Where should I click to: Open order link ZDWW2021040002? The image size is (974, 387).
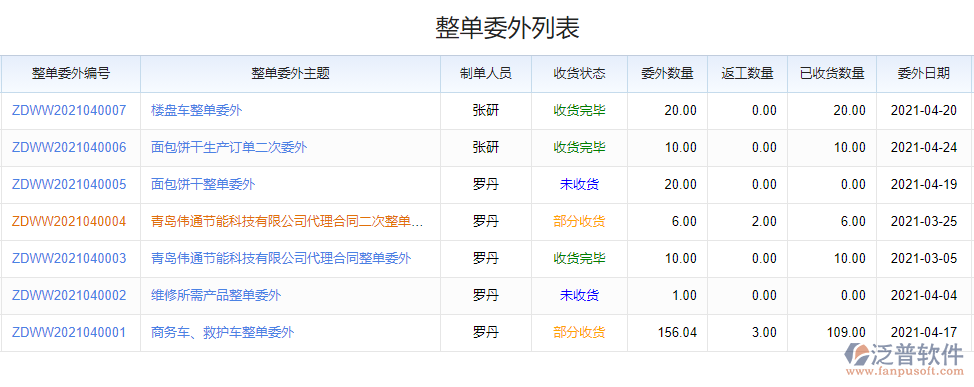[69, 296]
